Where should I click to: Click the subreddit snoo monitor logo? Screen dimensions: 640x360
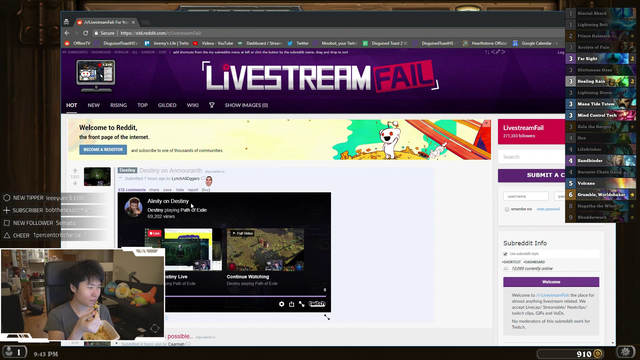click(x=96, y=76)
